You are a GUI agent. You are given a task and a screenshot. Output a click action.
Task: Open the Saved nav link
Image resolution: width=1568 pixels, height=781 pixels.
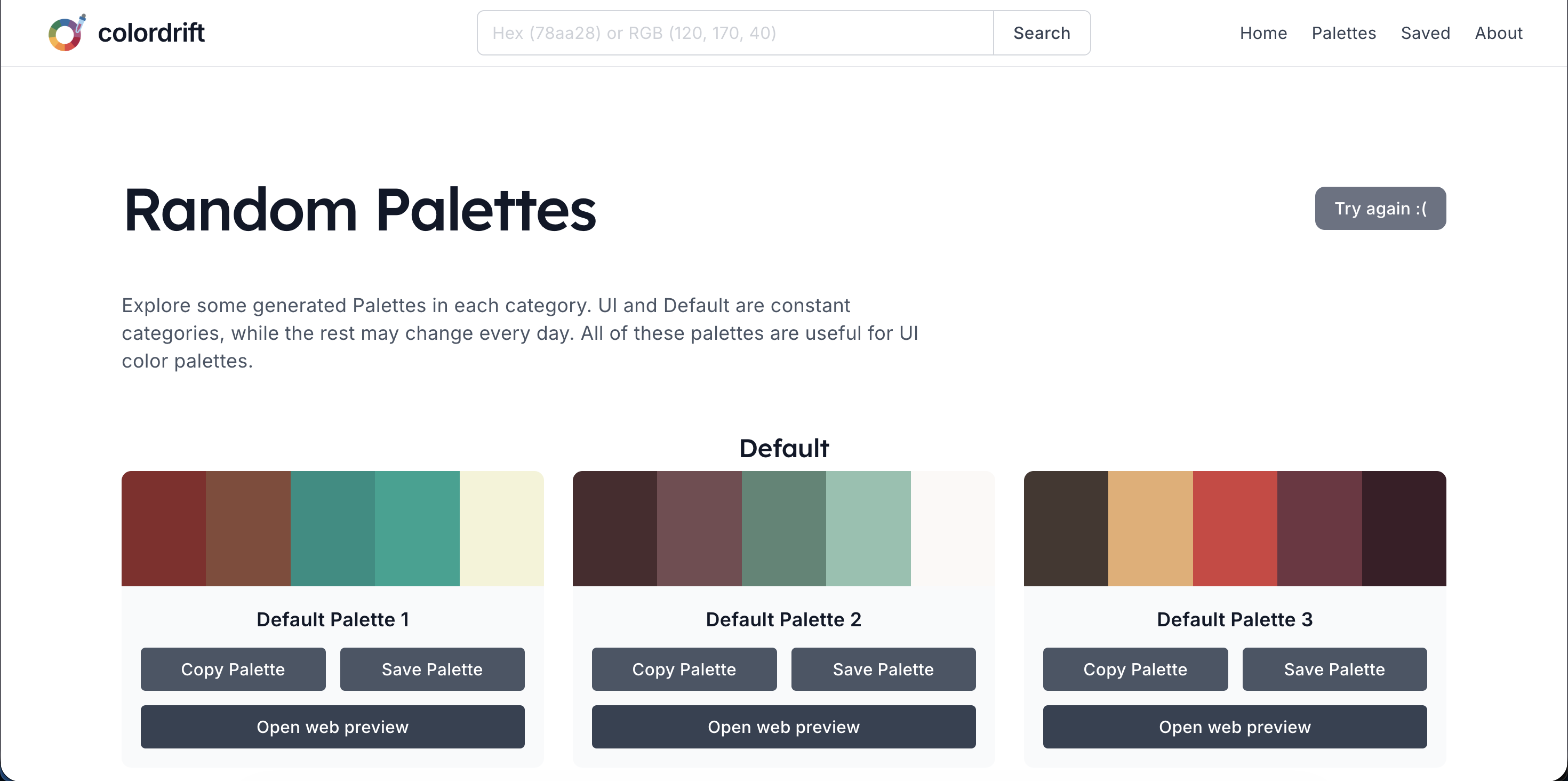pyautogui.click(x=1425, y=33)
